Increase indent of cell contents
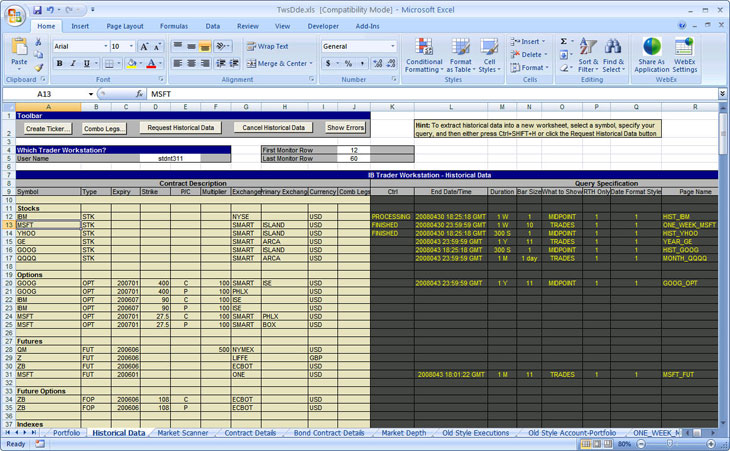 coord(234,63)
